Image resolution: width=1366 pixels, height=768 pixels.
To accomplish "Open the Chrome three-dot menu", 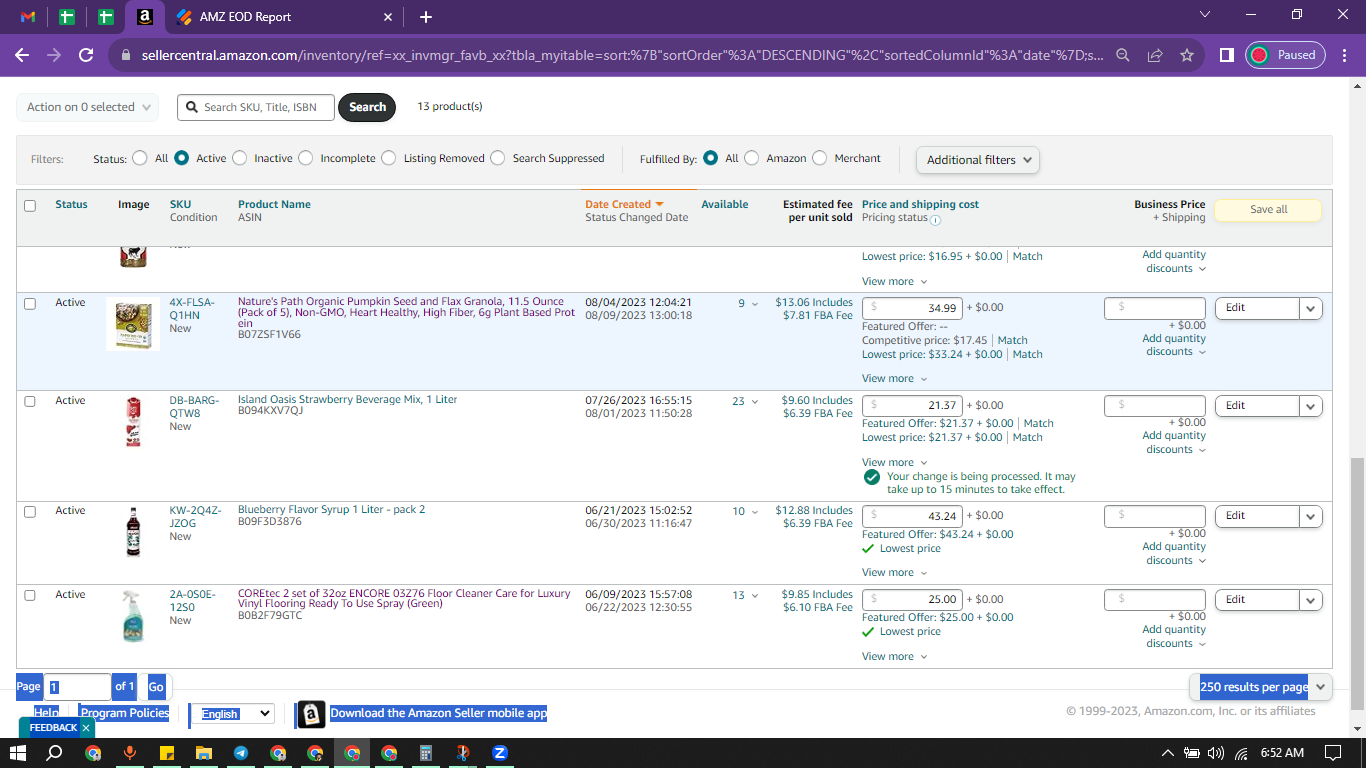I will (1343, 56).
